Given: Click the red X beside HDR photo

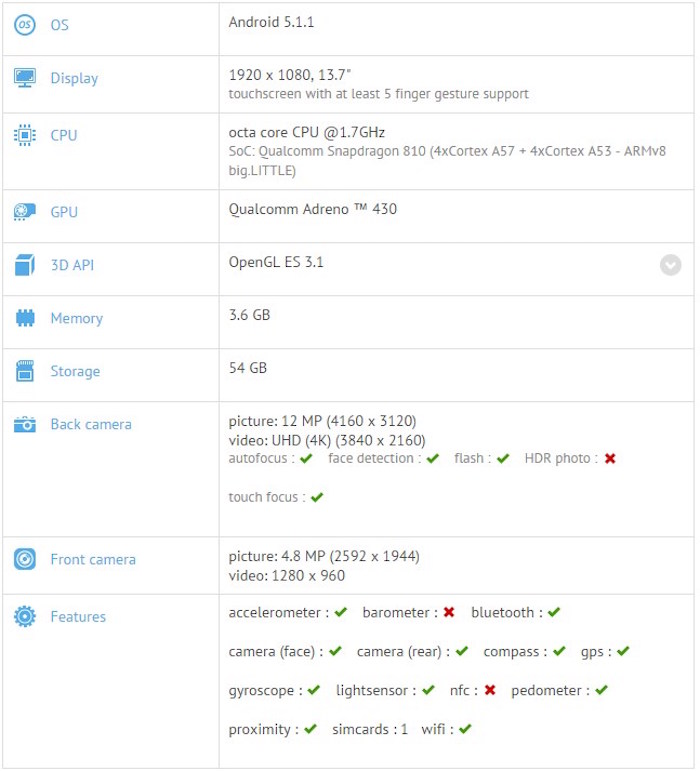Looking at the screenshot, I should tap(610, 459).
